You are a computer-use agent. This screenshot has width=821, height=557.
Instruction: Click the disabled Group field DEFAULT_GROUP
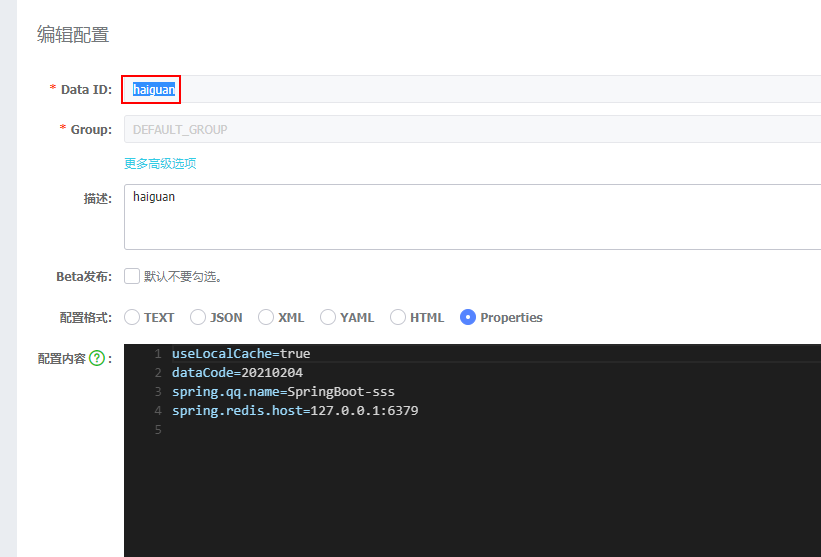pyautogui.click(x=472, y=129)
